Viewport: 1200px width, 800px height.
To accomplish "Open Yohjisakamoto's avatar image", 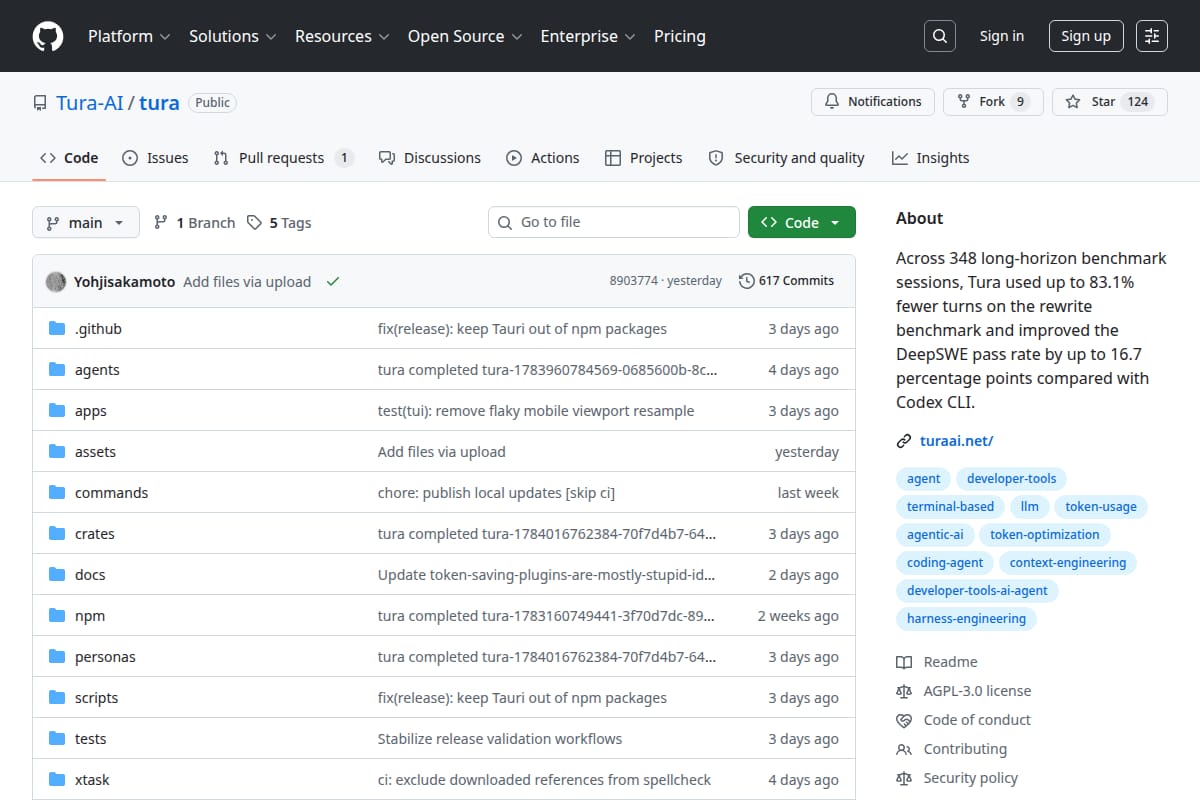I will [x=56, y=282].
